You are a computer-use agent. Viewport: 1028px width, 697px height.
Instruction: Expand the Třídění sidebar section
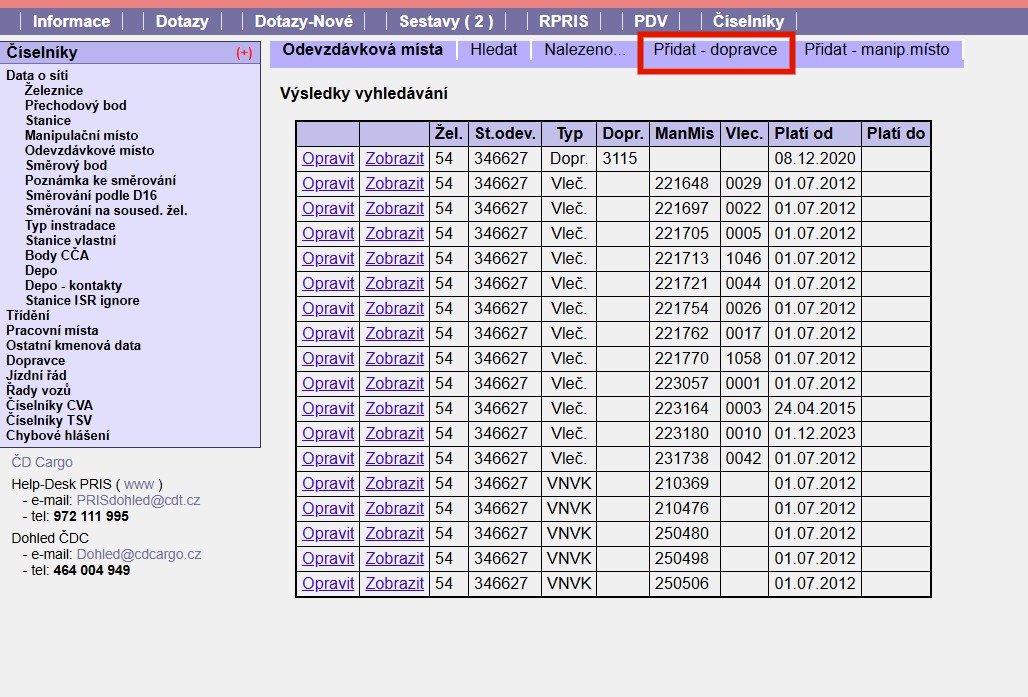click(x=28, y=315)
